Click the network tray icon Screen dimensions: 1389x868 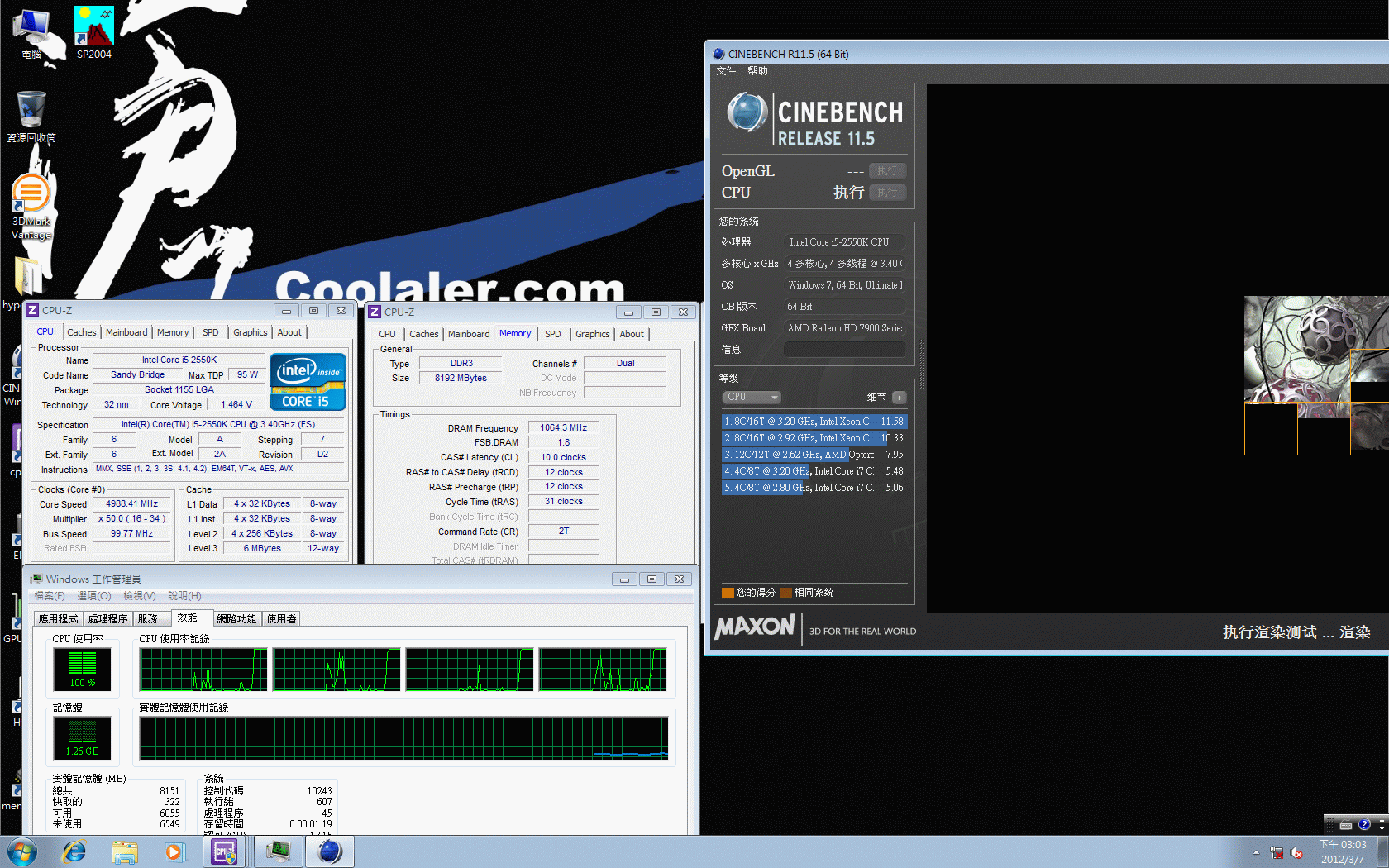coord(1277,852)
